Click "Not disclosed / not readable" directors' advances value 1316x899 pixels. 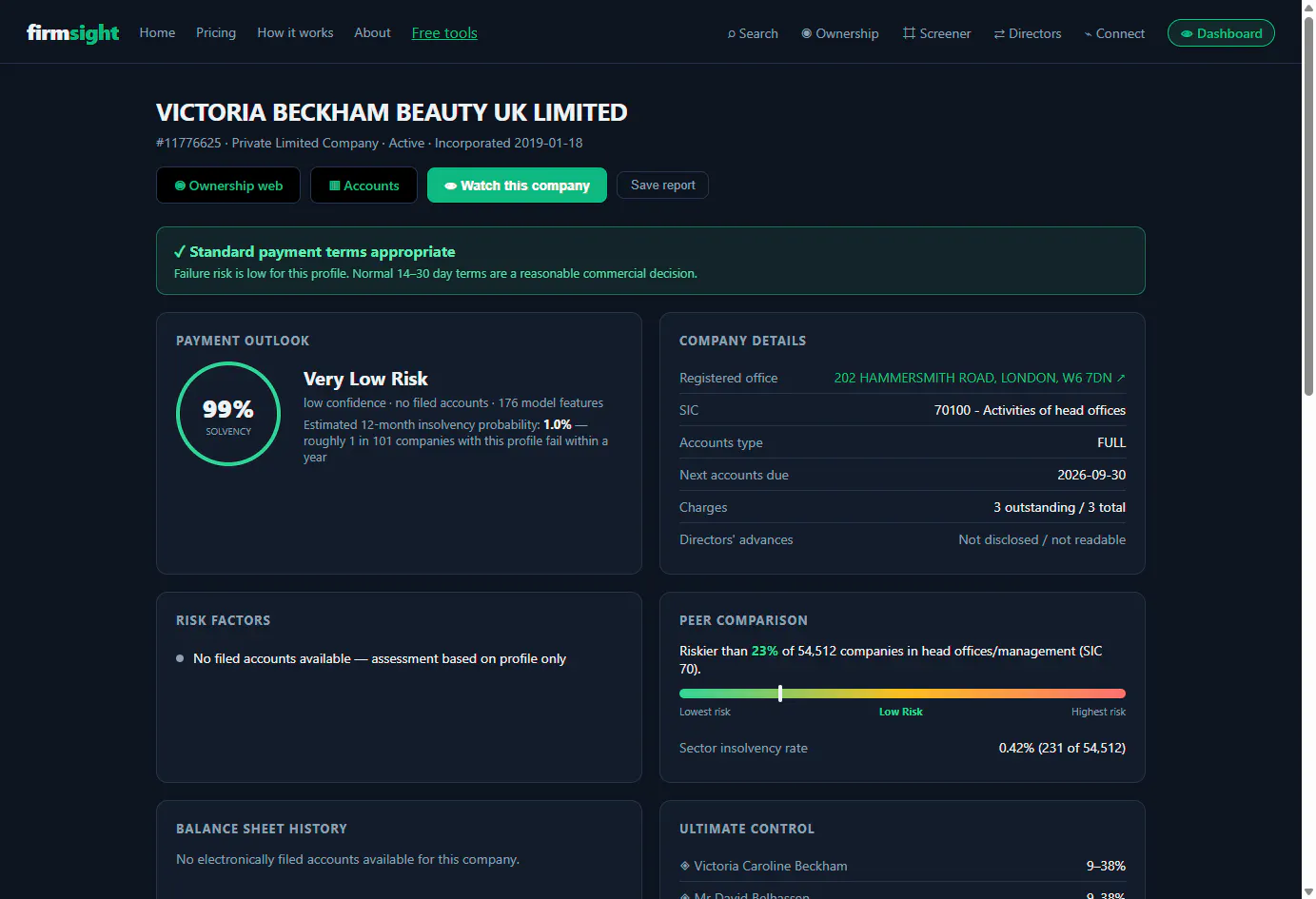pos(1042,539)
